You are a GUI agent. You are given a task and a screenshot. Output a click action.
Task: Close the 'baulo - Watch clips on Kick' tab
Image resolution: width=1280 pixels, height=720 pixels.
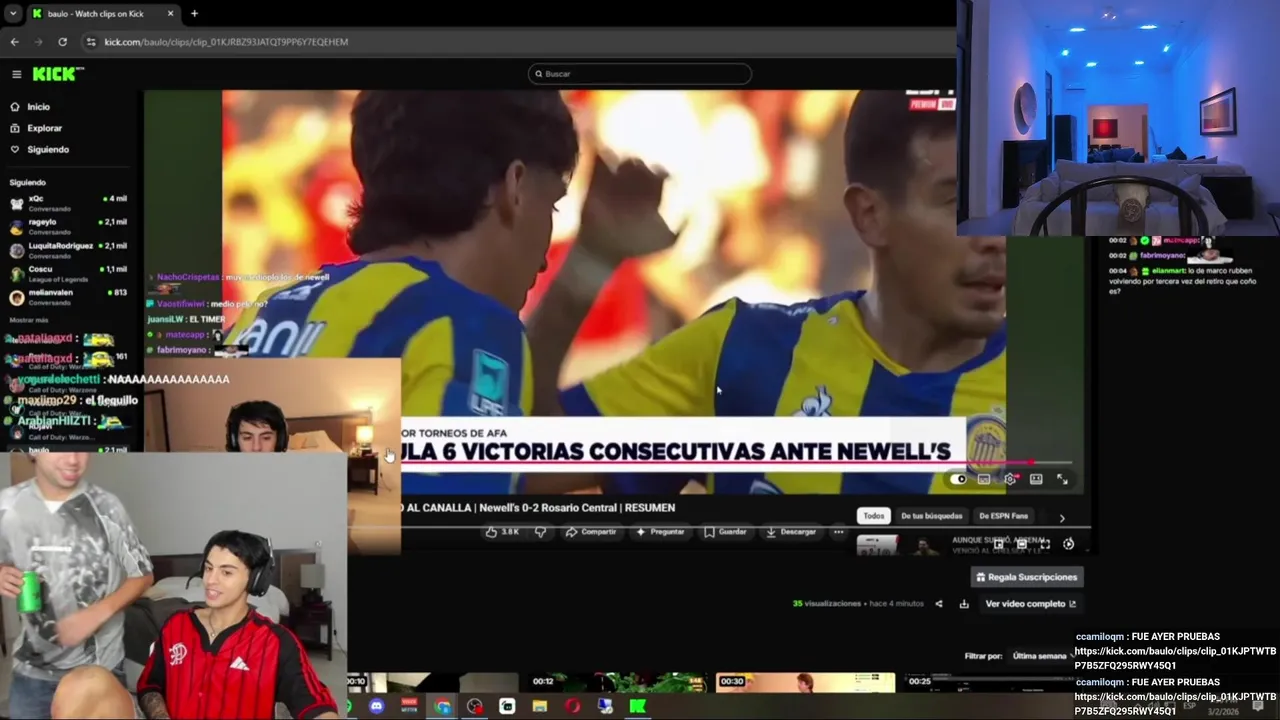pos(170,14)
